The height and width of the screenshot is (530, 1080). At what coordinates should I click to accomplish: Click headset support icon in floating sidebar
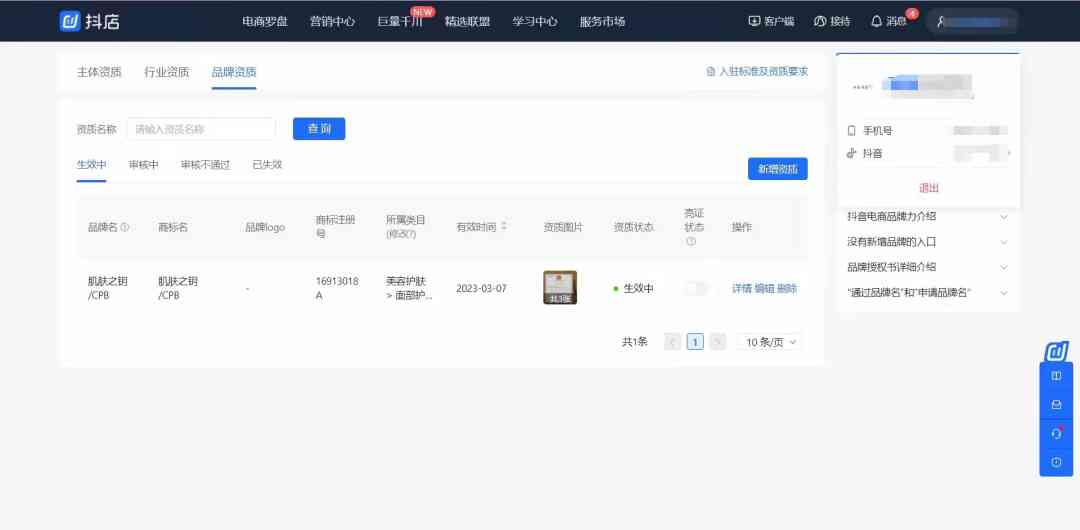(1056, 433)
